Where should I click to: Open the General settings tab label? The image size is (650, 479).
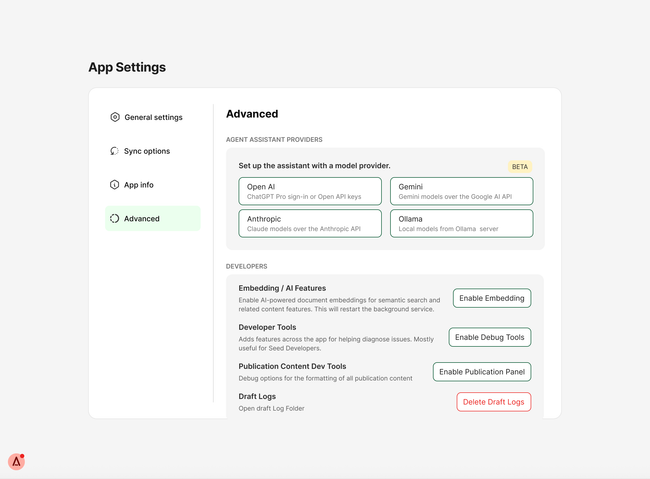click(153, 117)
